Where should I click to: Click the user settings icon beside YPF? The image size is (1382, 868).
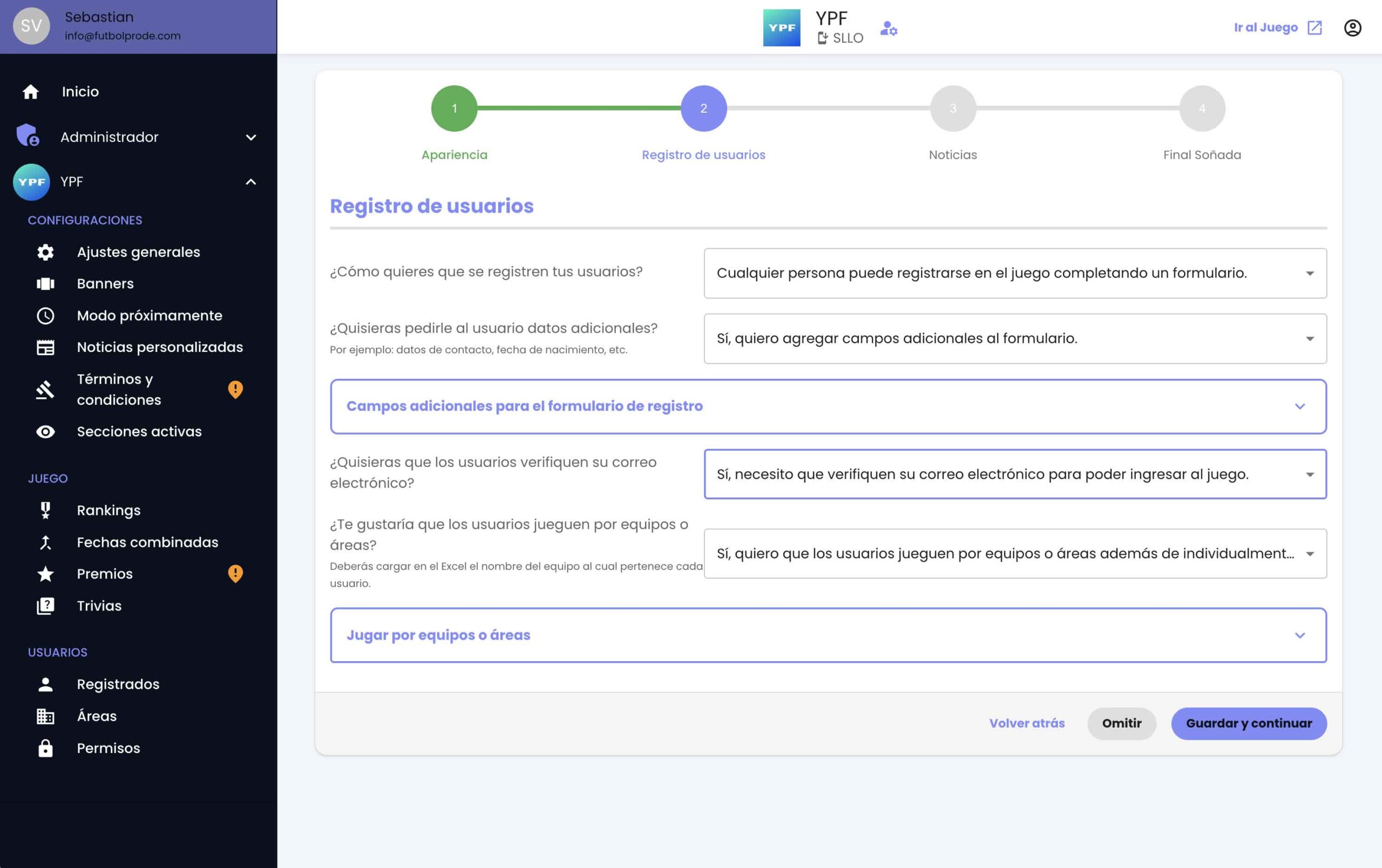click(x=889, y=28)
